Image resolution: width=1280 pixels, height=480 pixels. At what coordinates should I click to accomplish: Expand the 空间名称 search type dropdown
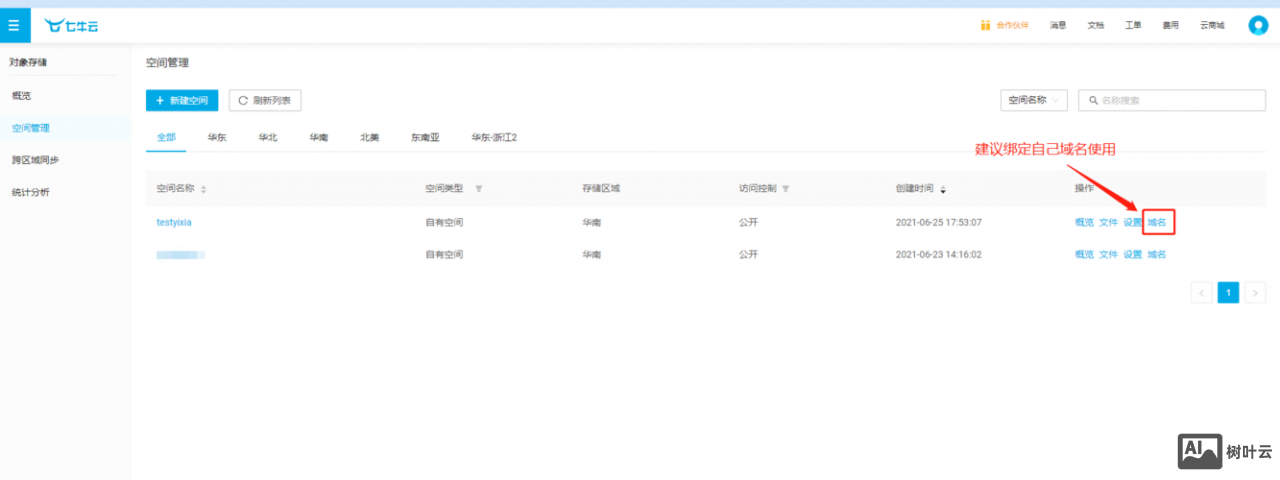1033,100
